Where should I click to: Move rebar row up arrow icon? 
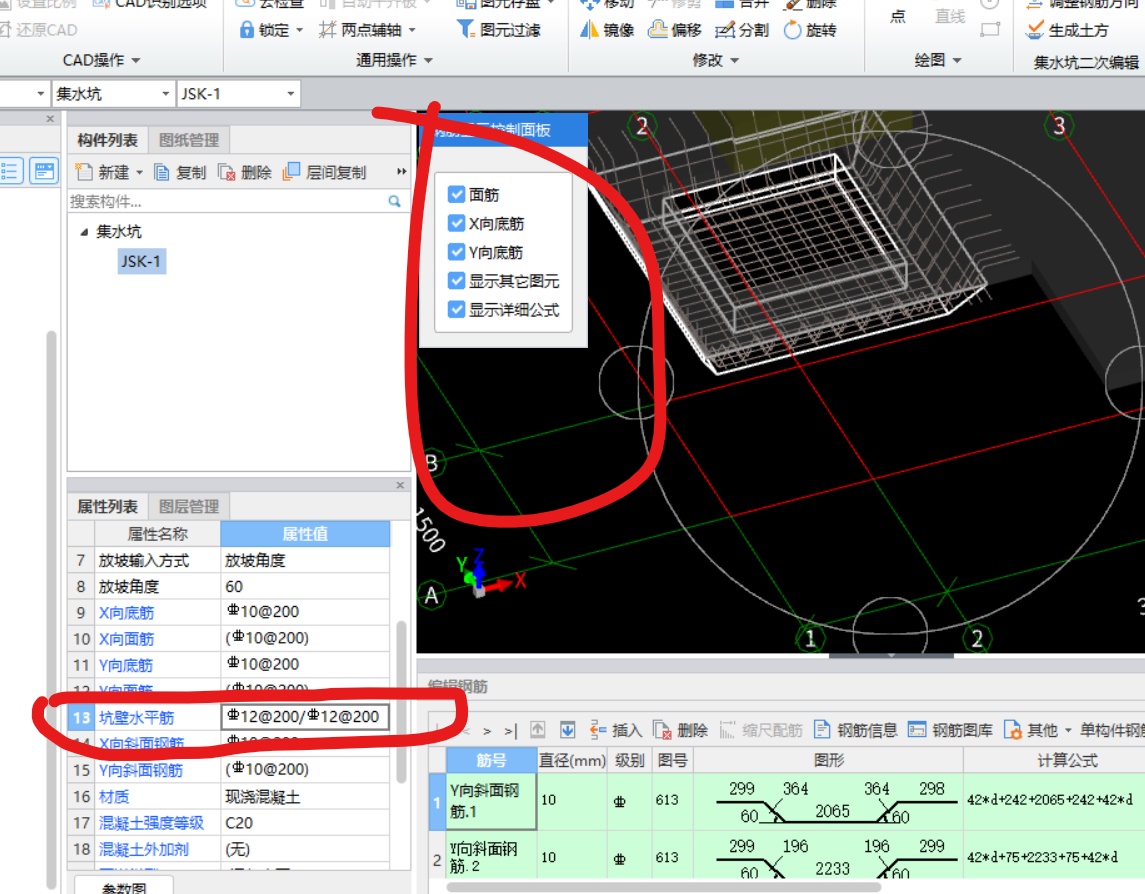click(x=537, y=730)
